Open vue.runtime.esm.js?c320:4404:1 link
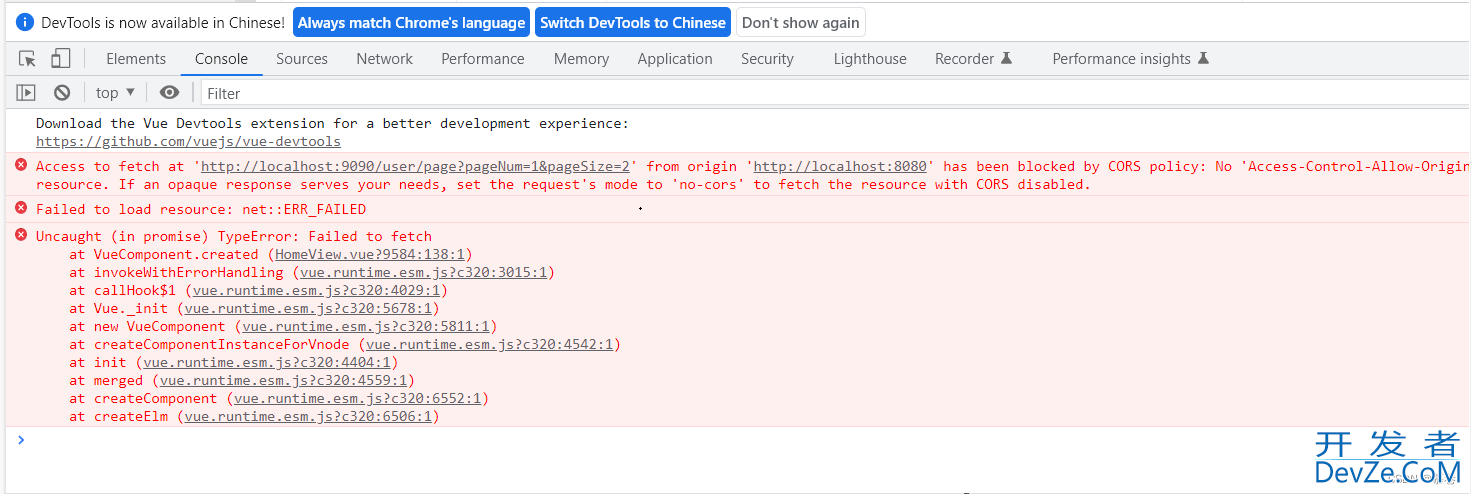1471x494 pixels. click(266, 362)
